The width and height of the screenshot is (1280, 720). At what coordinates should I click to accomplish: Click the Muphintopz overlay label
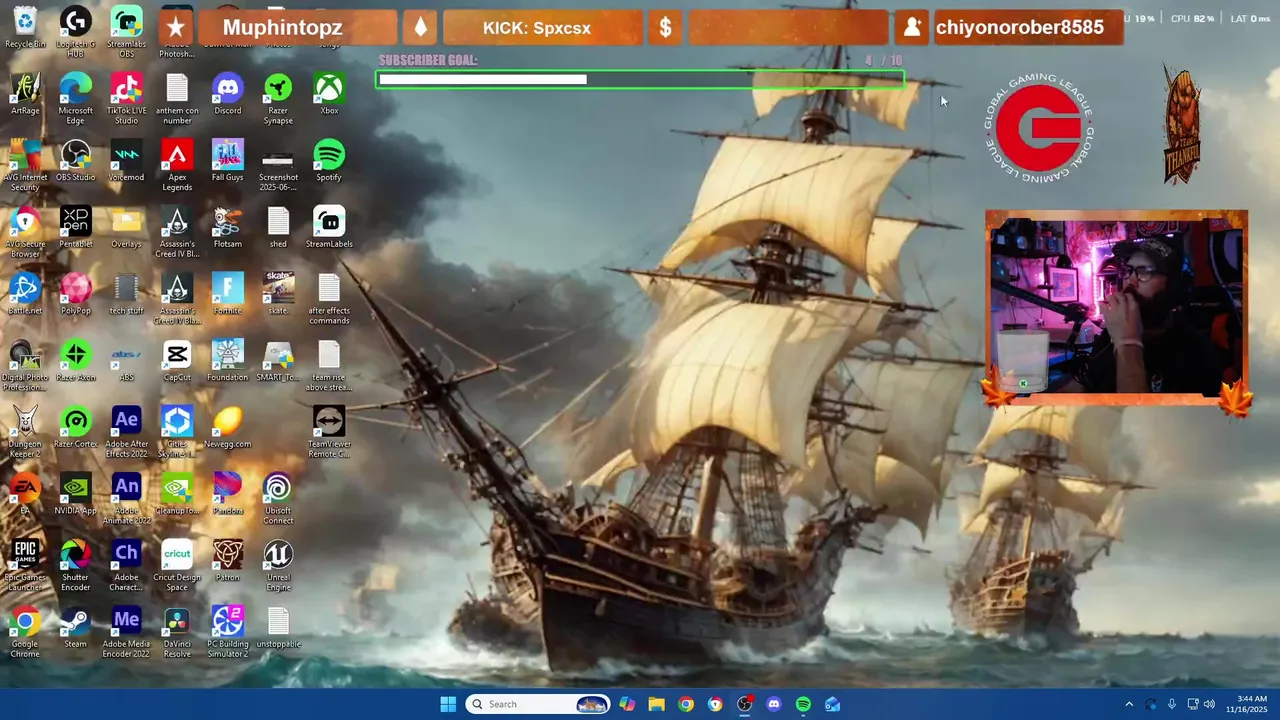tap(282, 28)
